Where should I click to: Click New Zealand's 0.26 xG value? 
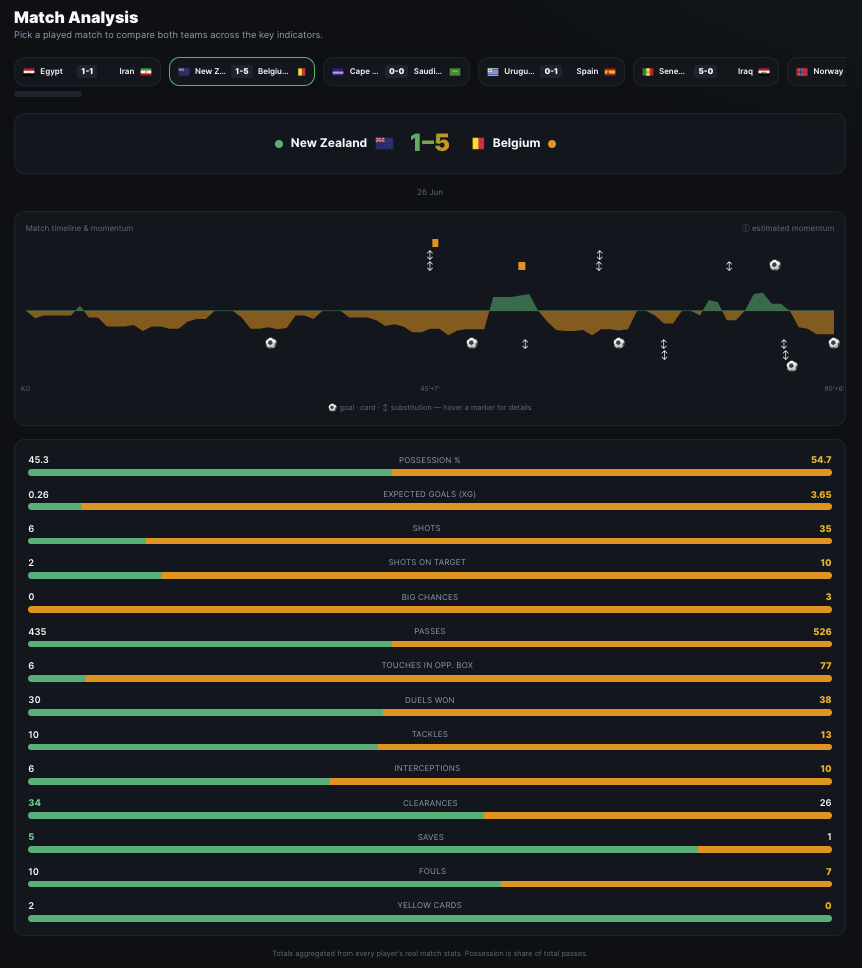38,494
